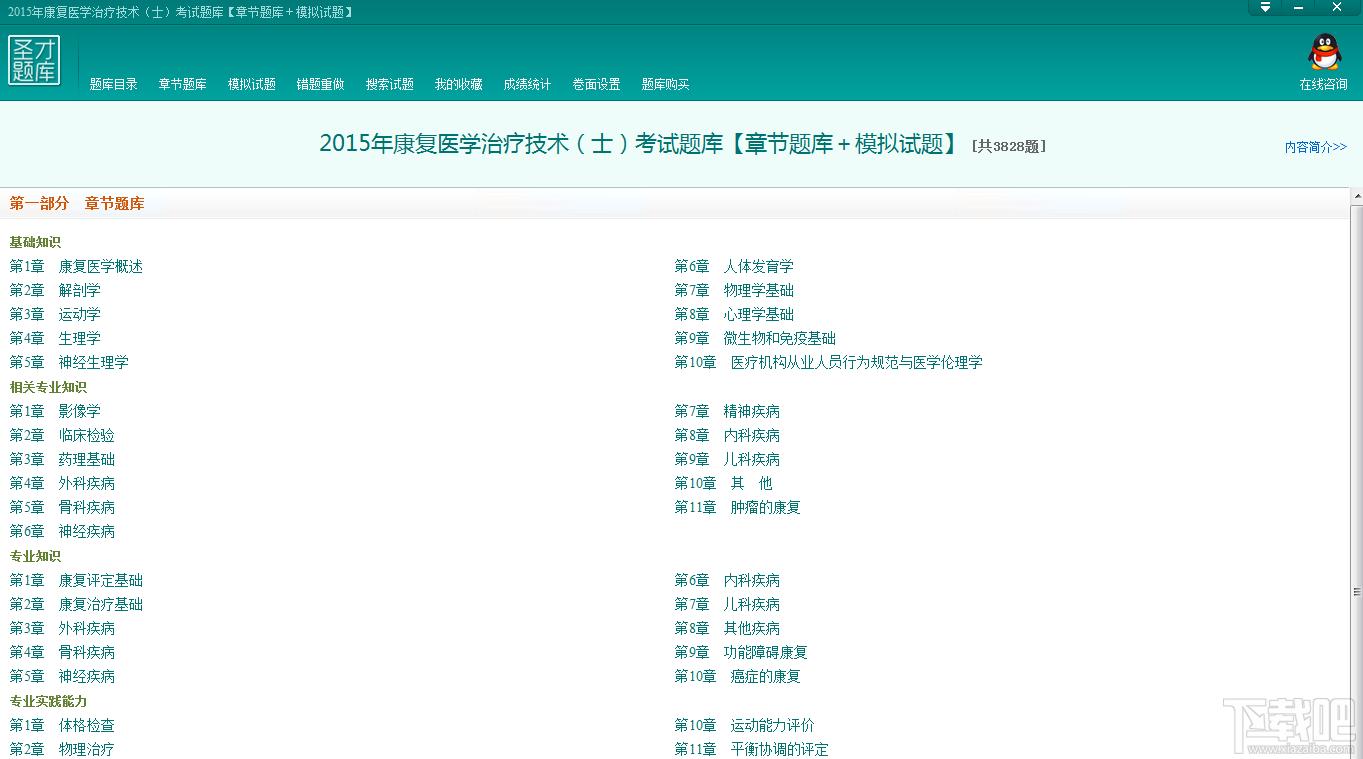
Task: Go to 我的收藏 menu
Action: pyautogui.click(x=459, y=84)
